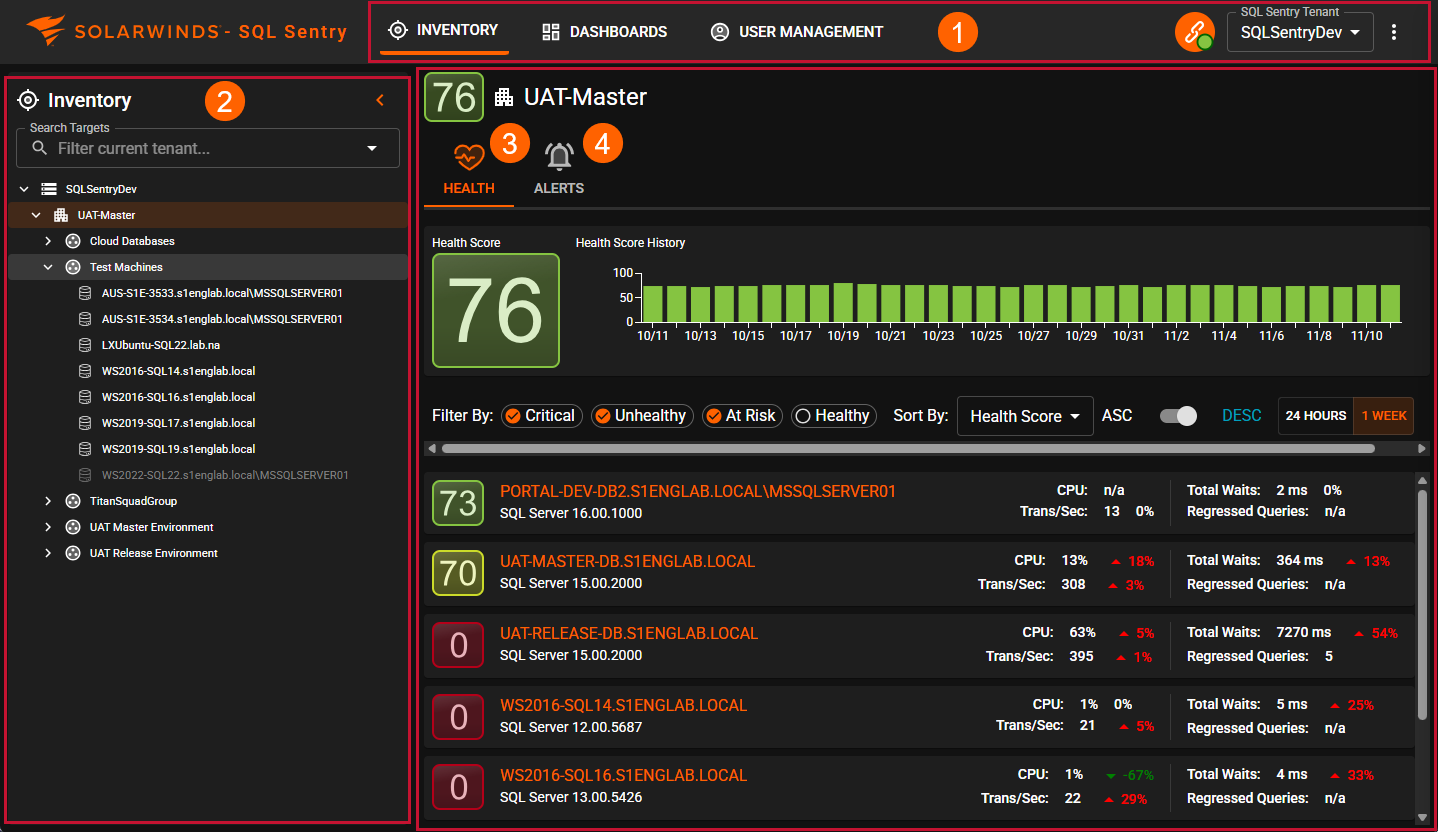Open the UAT-RELEASE-DB.S1ENGLAB.LOCAL server link

coord(629,633)
